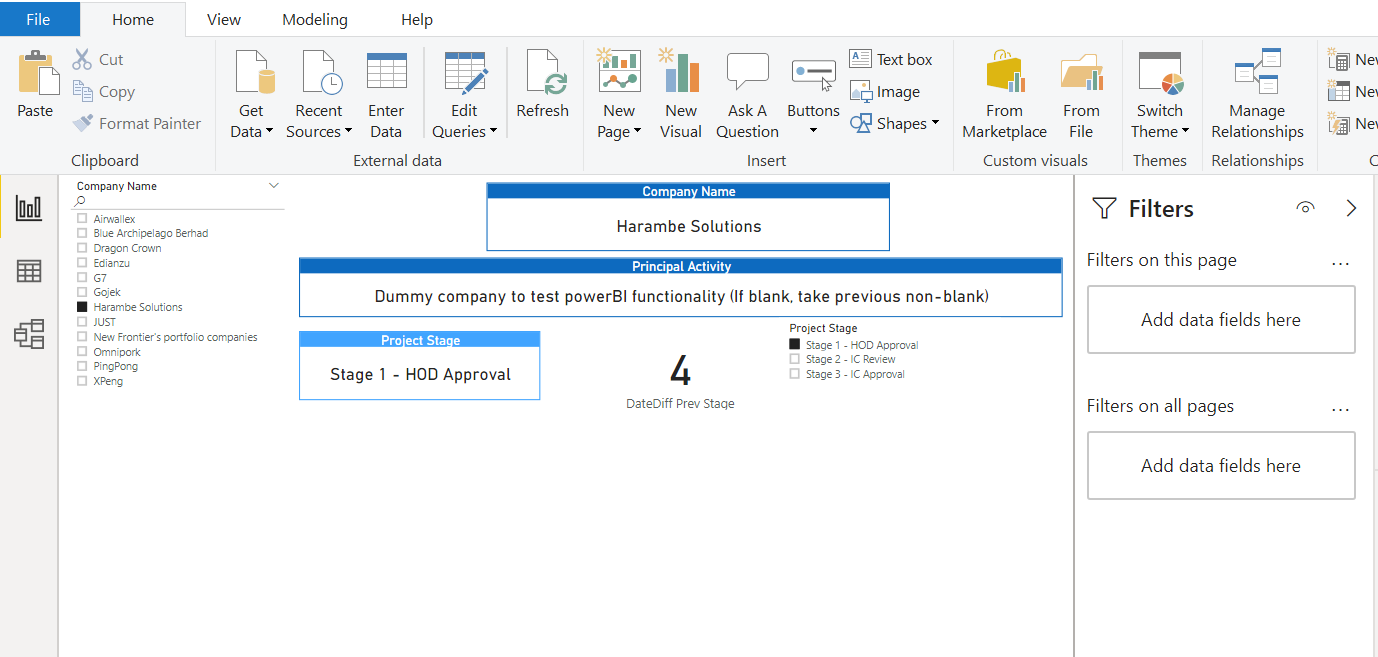Switch to the Modeling ribbon tab
This screenshot has width=1378, height=657.
point(315,19)
